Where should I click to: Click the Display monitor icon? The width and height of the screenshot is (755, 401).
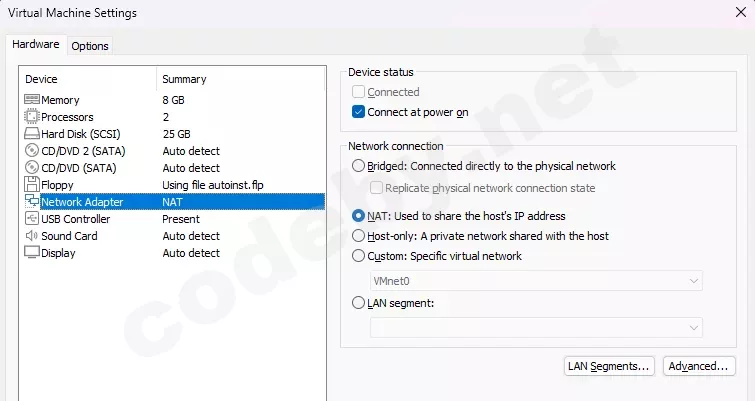[x=31, y=253]
